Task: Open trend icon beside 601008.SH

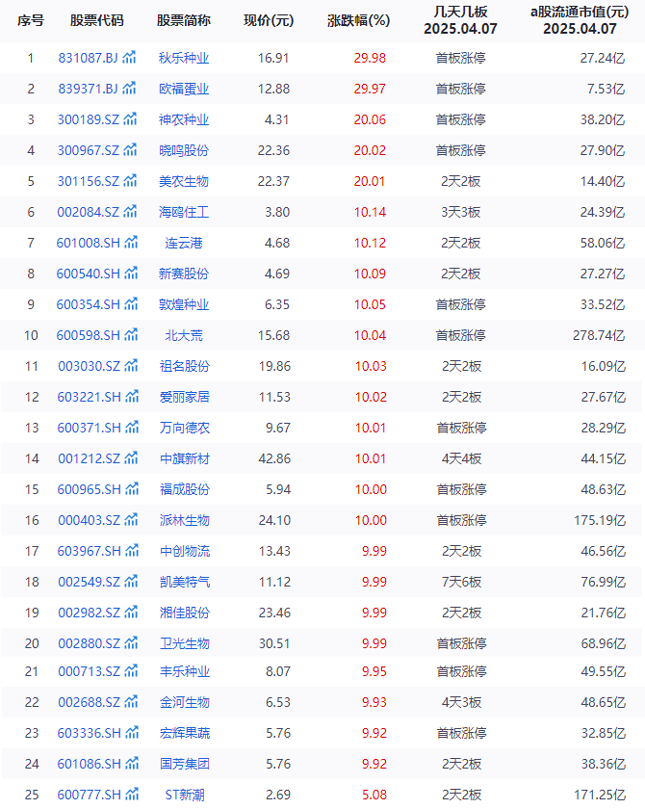Action: click(x=132, y=242)
